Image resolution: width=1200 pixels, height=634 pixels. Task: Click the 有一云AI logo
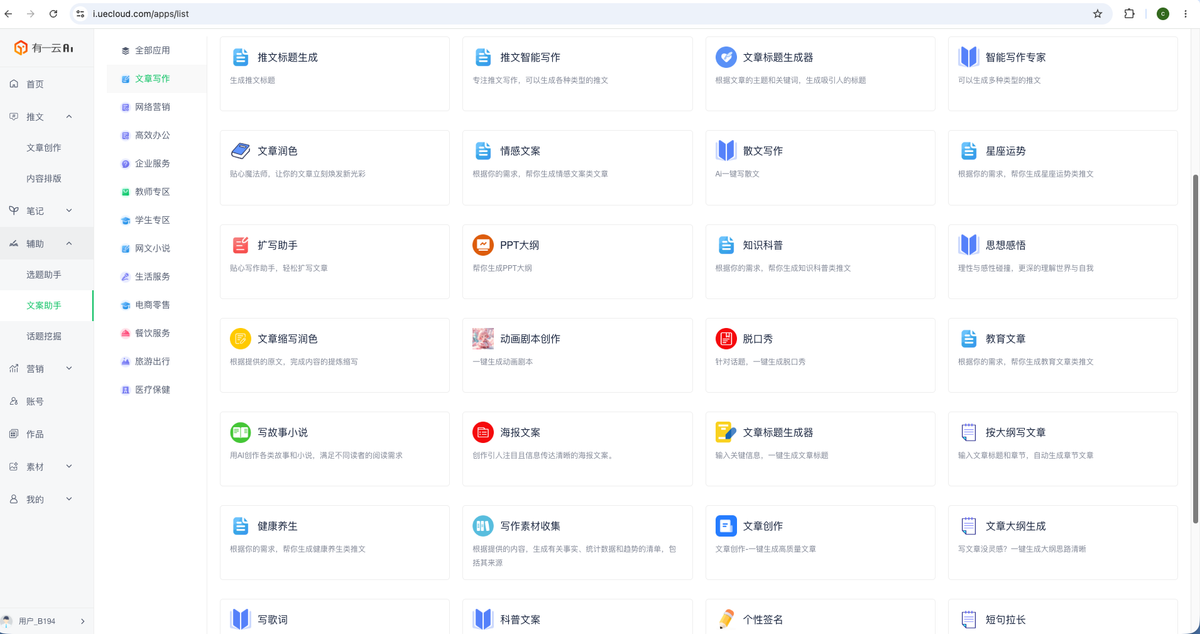44,48
